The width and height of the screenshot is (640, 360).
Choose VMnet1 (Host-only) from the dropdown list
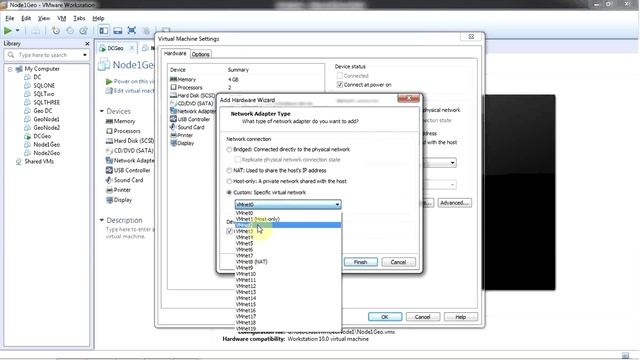(288, 219)
